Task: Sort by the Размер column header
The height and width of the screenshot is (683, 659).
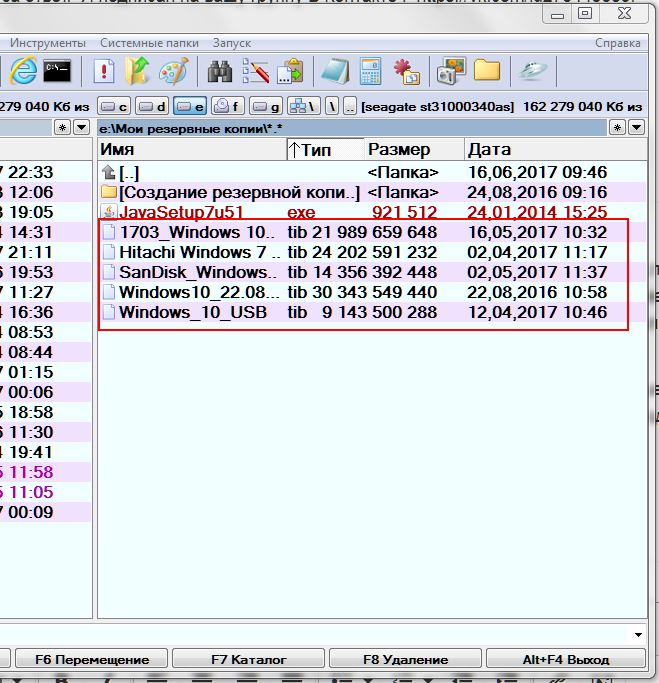Action: point(415,149)
